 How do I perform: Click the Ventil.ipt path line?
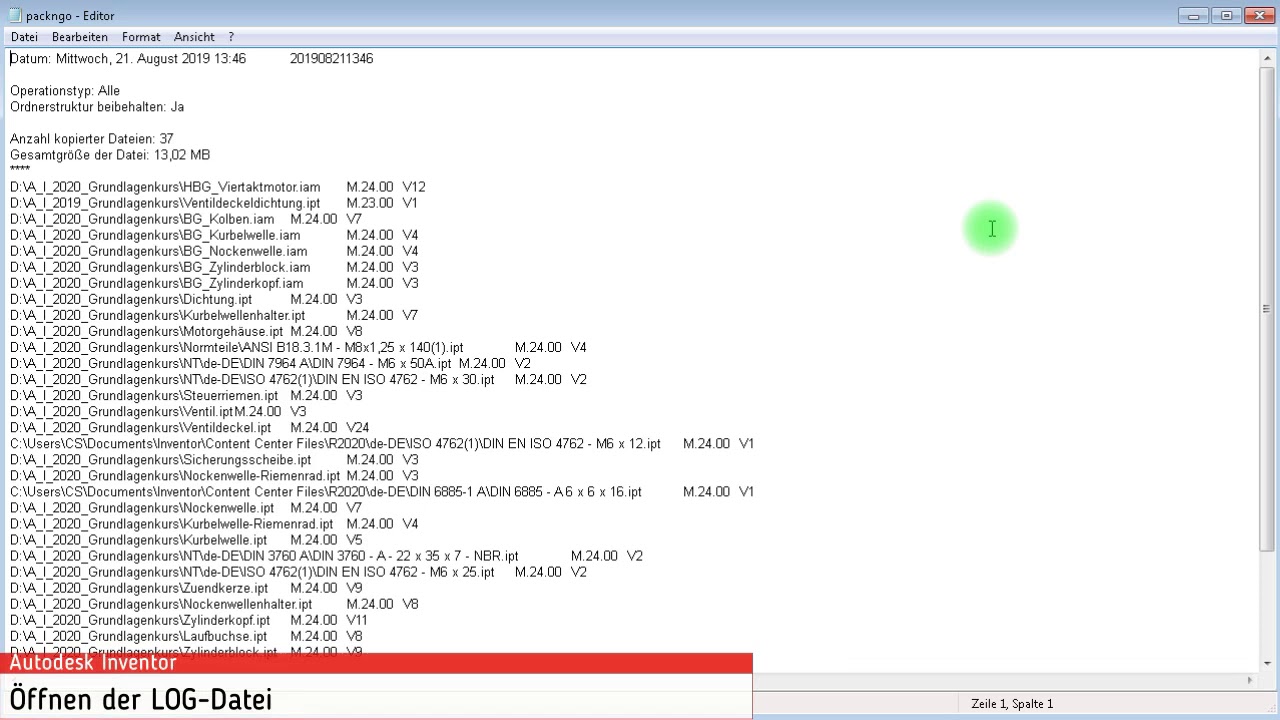(158, 411)
